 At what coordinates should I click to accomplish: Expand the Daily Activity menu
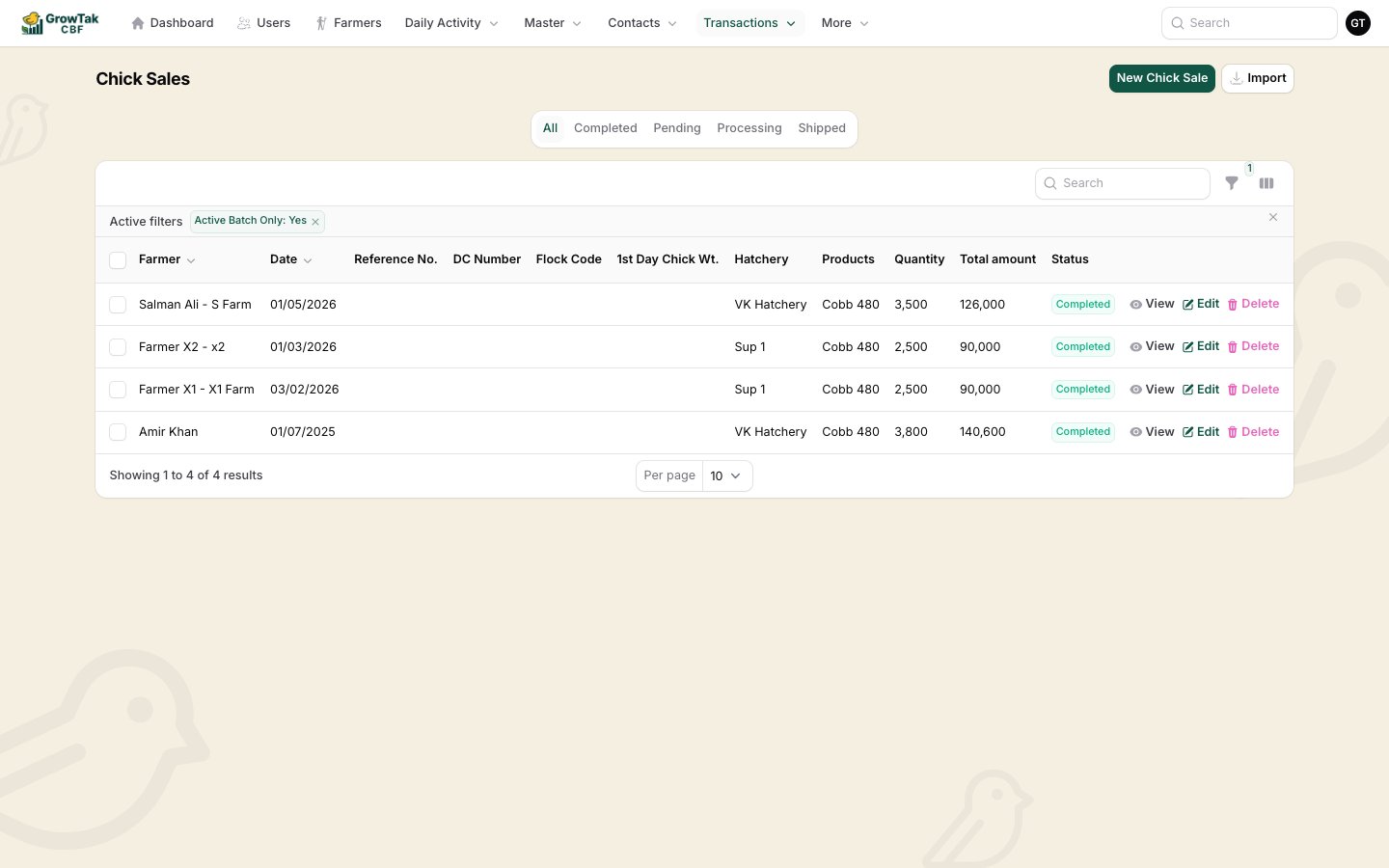coord(451,23)
